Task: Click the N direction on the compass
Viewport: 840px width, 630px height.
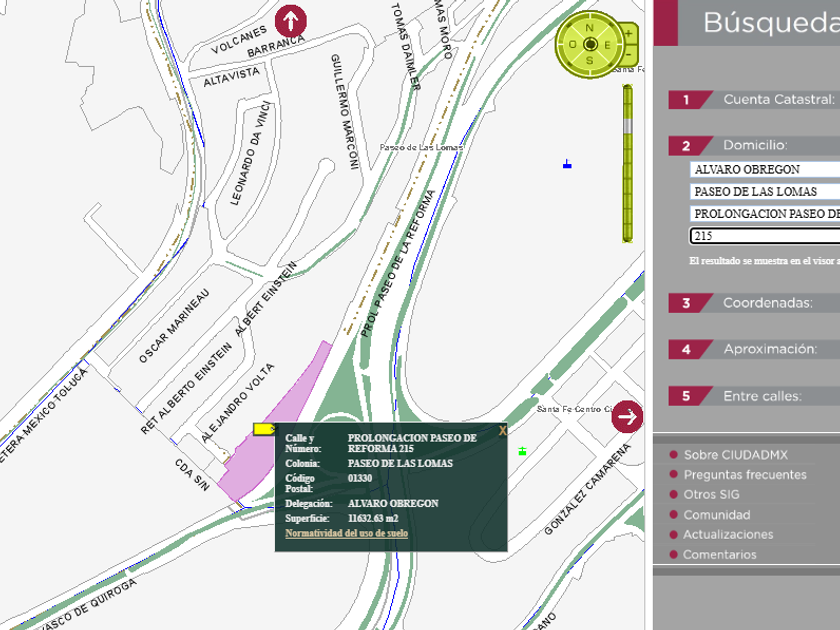Action: (590, 28)
